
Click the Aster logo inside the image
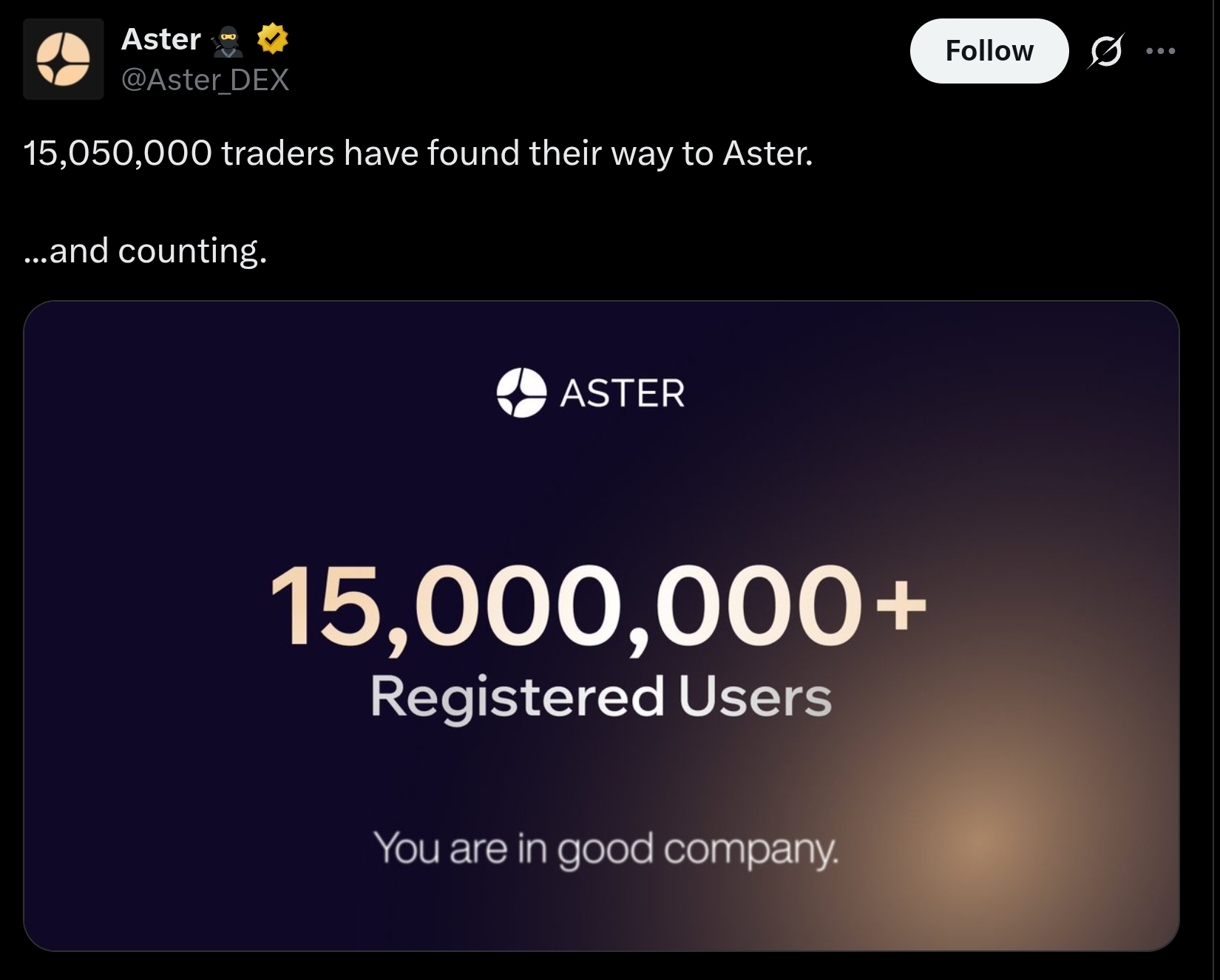521,392
